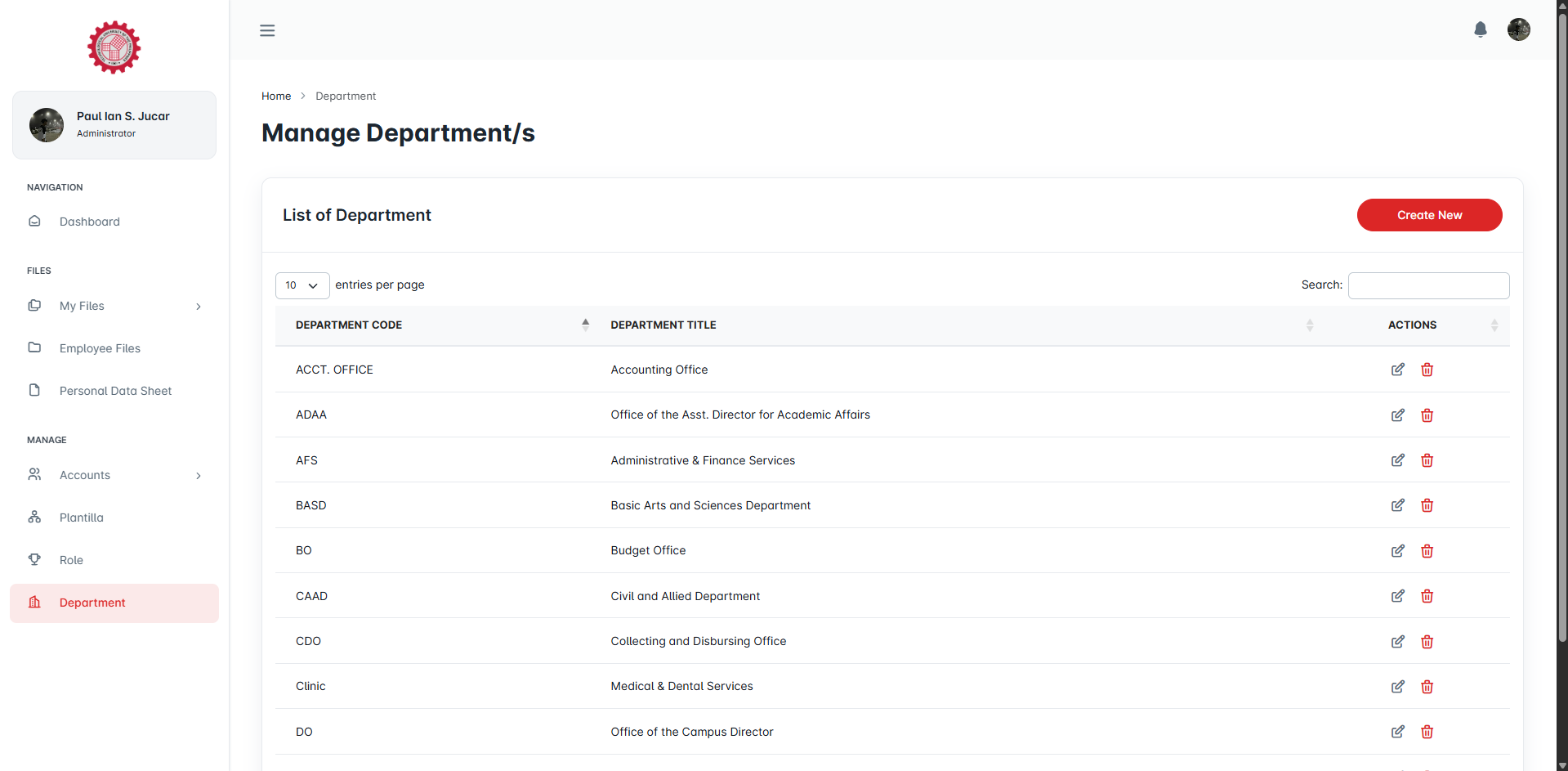Delete the ADAA department row

click(1427, 415)
